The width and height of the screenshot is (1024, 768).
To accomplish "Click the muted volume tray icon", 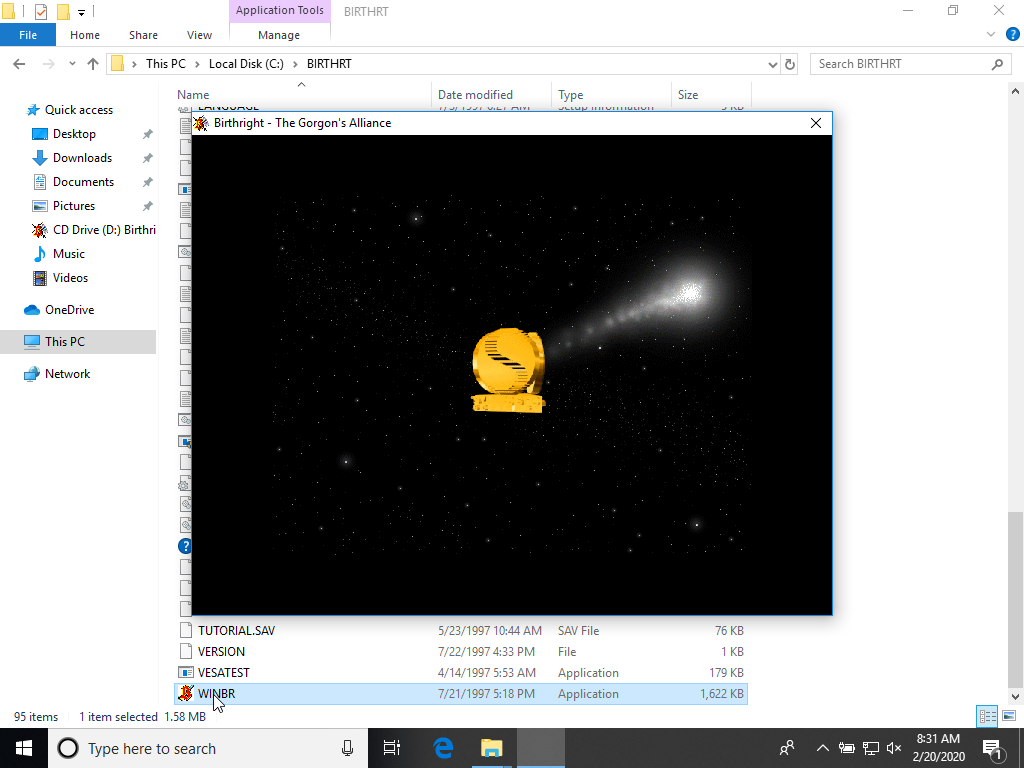I will 894,748.
